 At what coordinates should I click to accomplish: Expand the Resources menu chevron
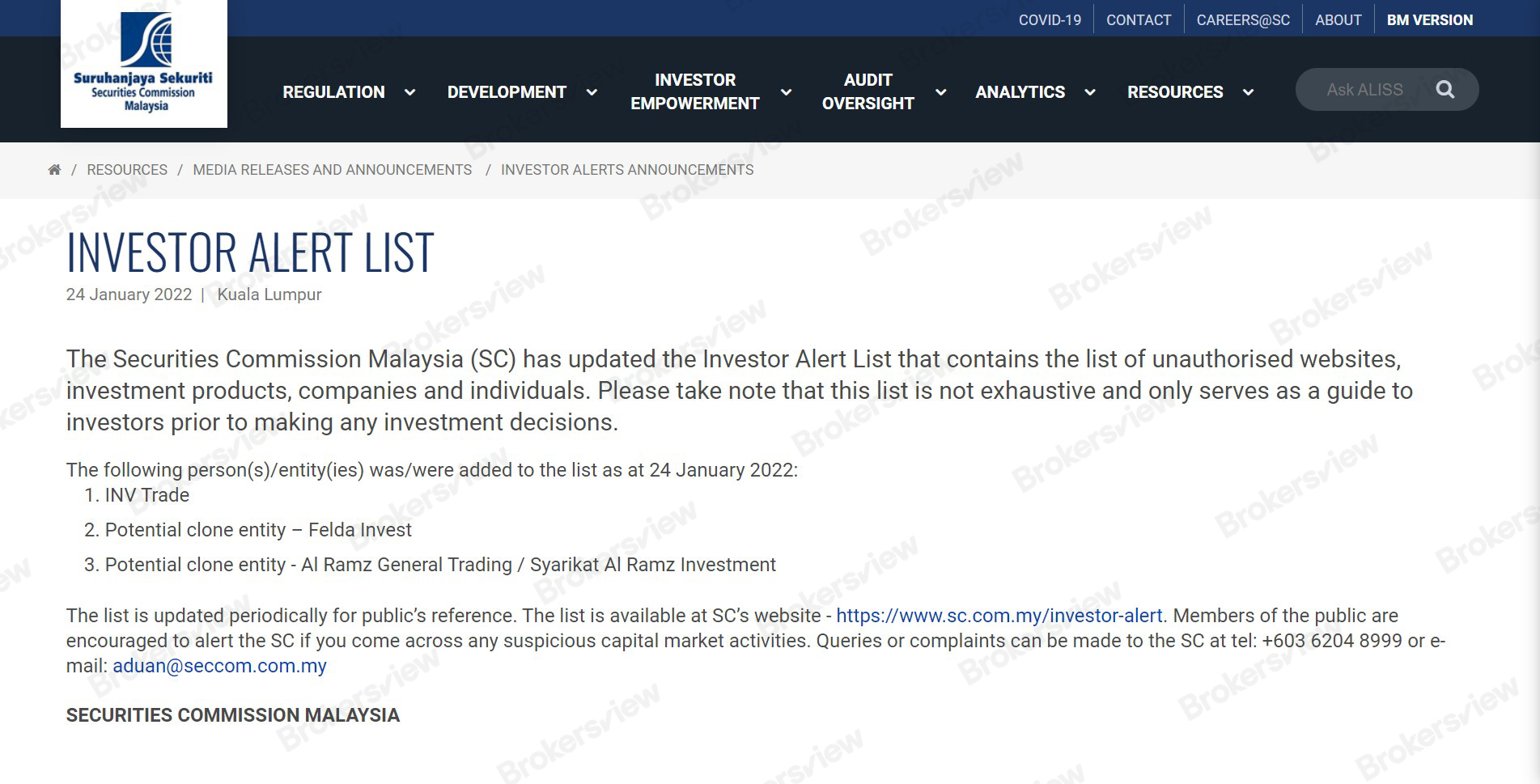coord(1248,92)
